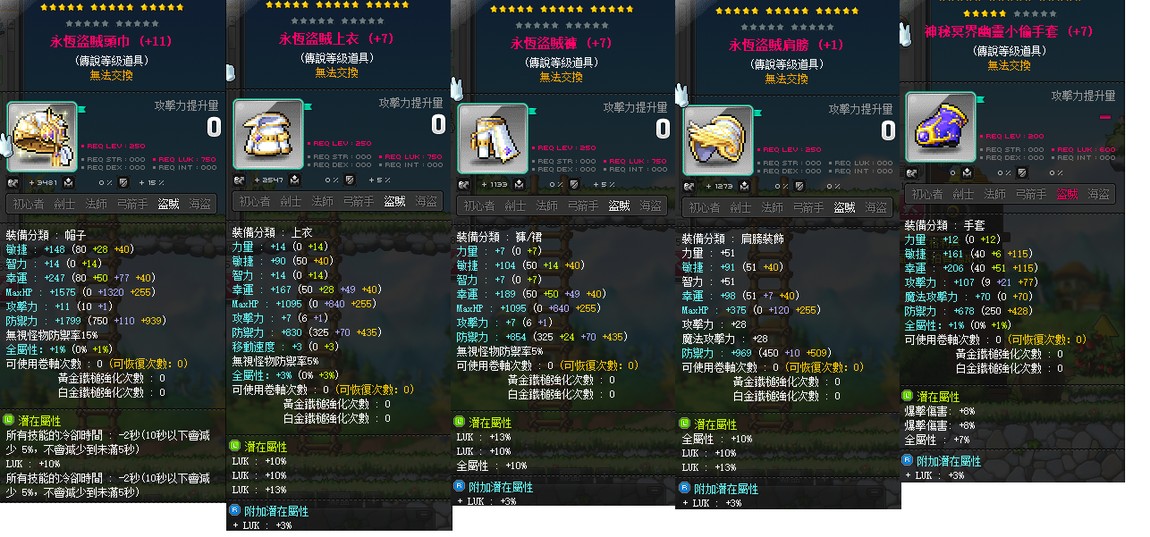Screen dimensions: 1150x537
Task: Click blue 附加潛在屬性 badge in glove tooltip
Action: [x=907, y=461]
